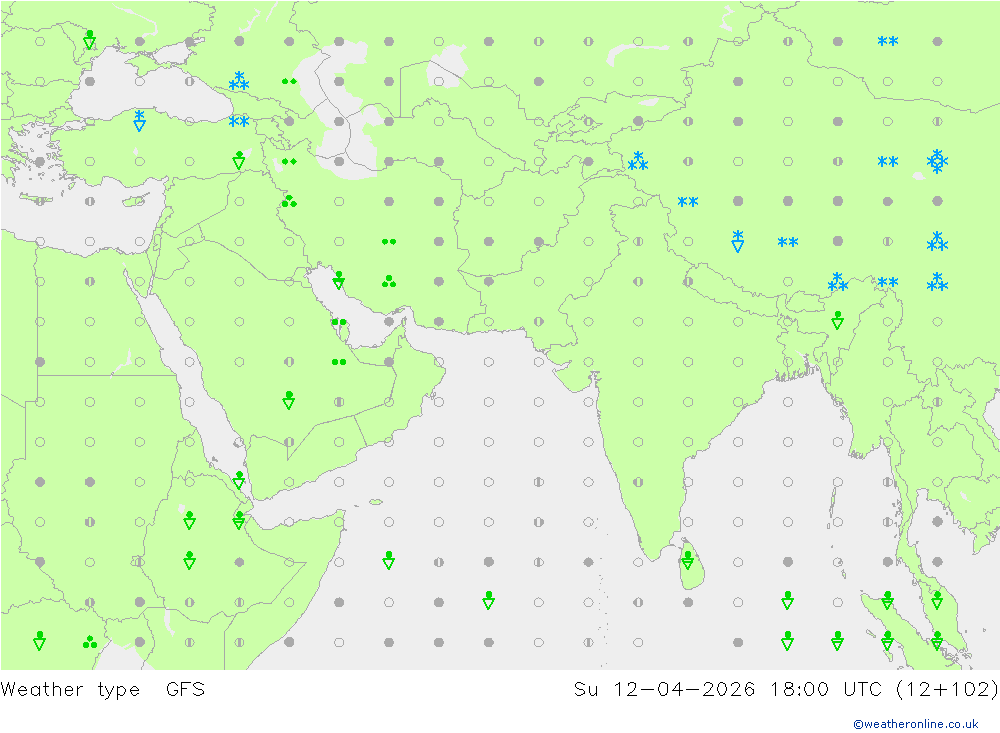Click the triple raindrop symbol on the Iraq-Iran border
This screenshot has height=733, width=1000.
pyautogui.click(x=289, y=201)
